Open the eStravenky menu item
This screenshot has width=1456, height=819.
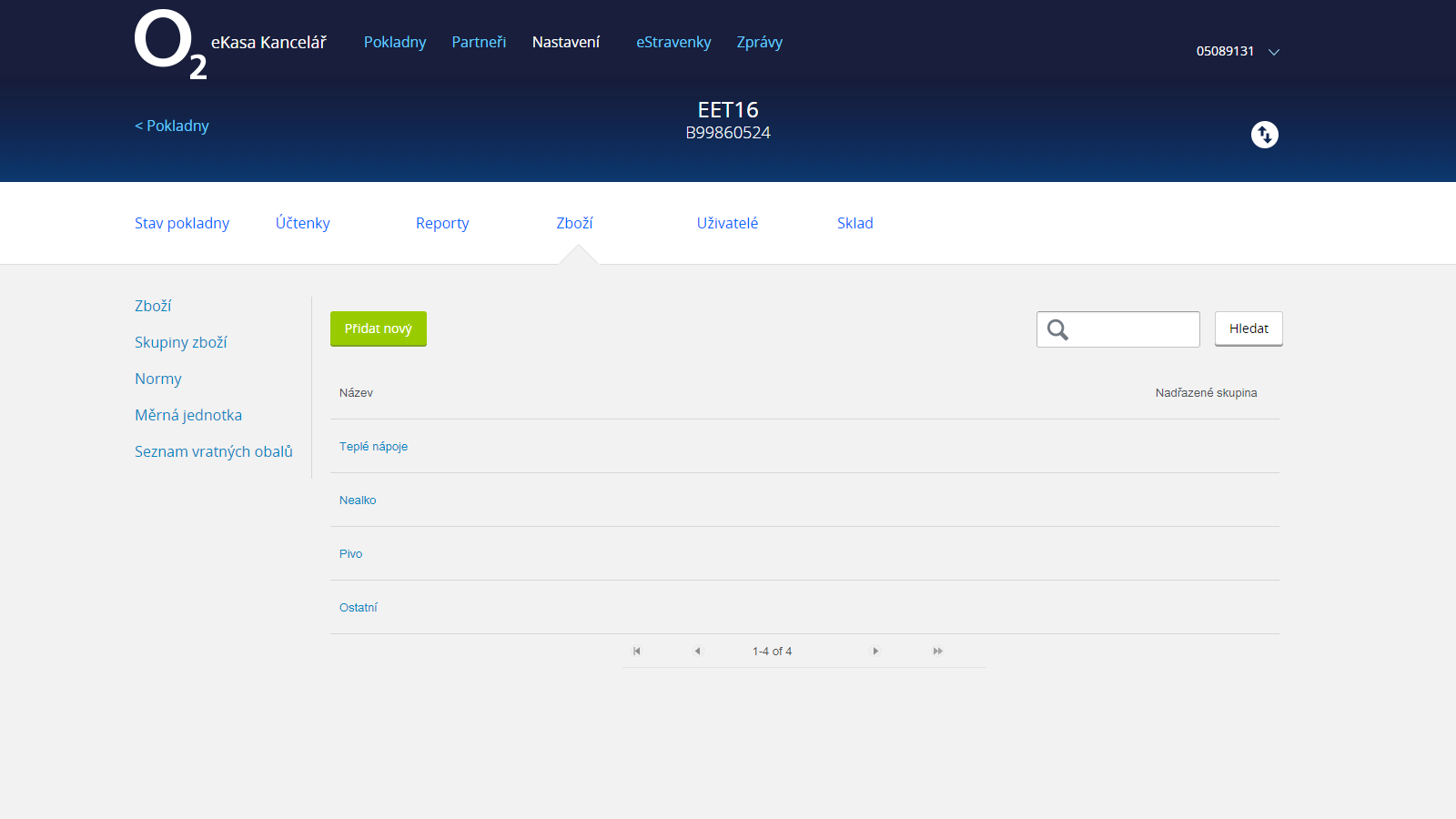[673, 42]
